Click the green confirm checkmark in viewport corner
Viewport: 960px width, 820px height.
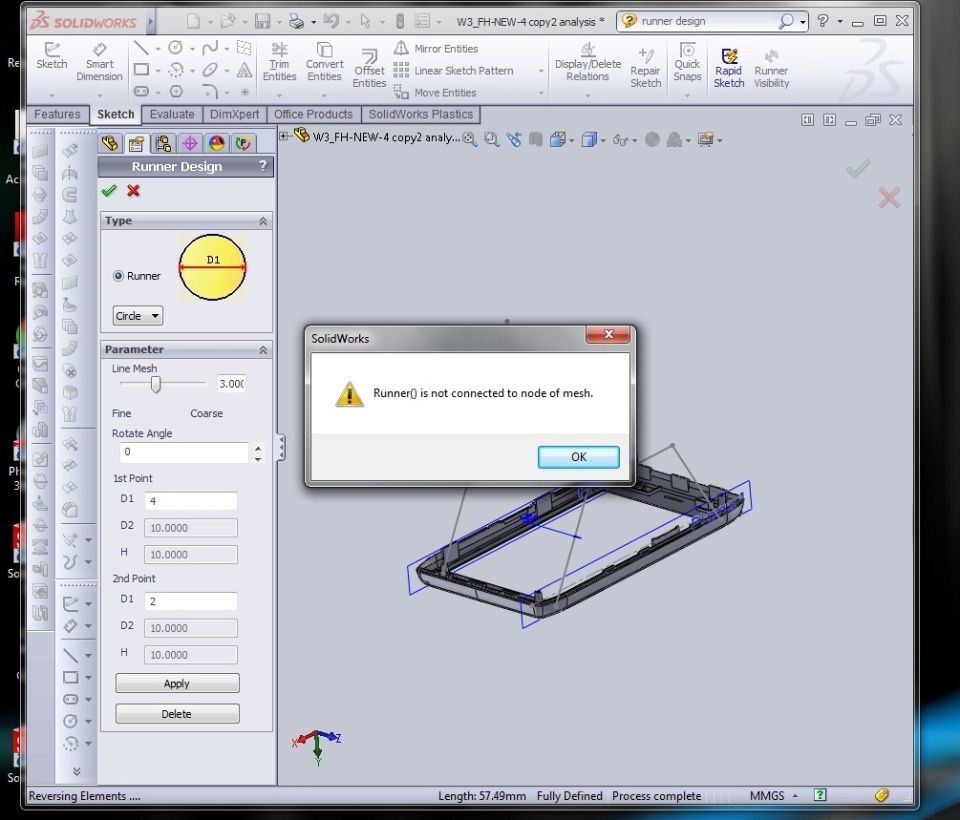858,168
